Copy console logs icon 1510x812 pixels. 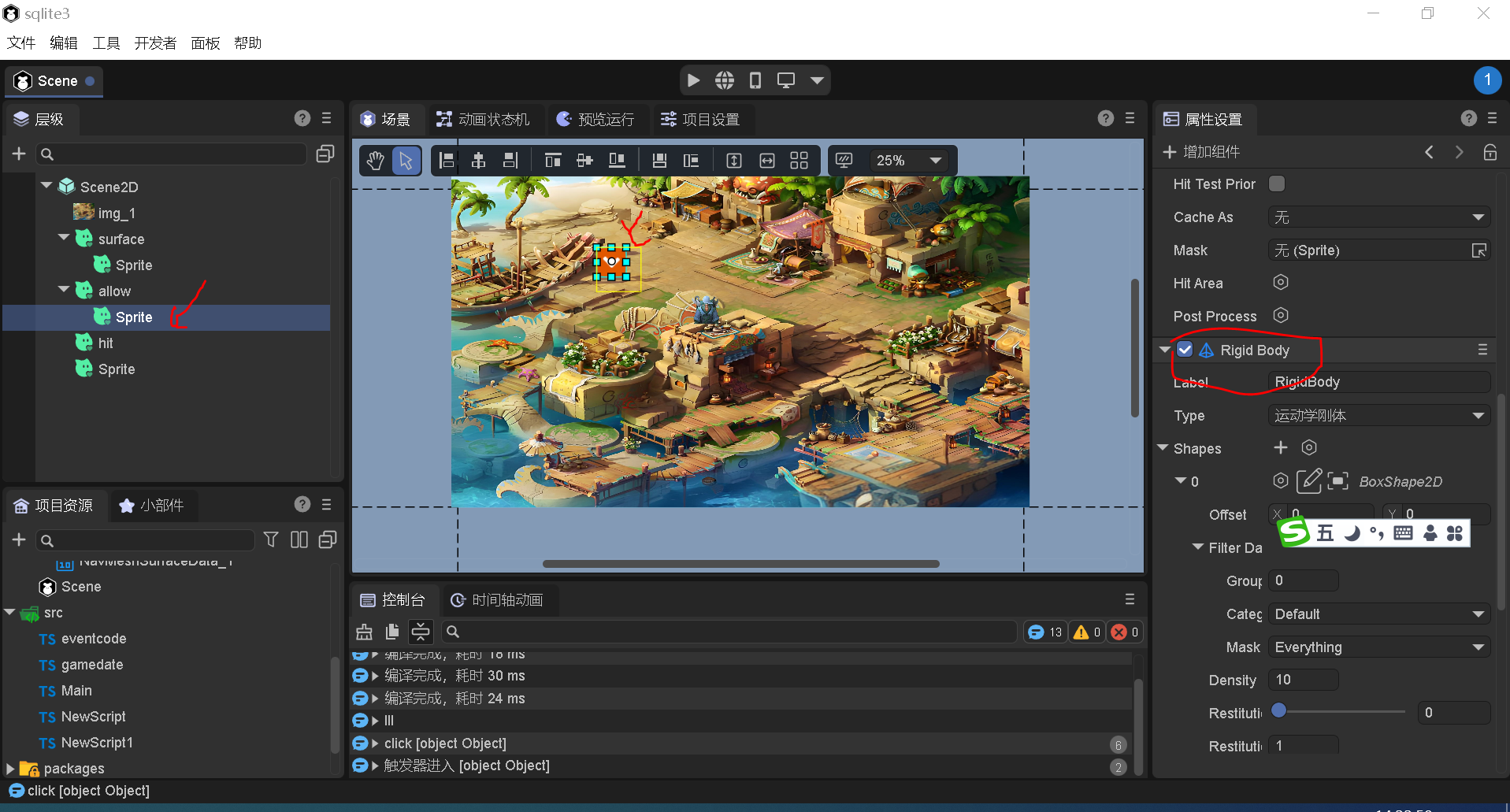click(392, 632)
